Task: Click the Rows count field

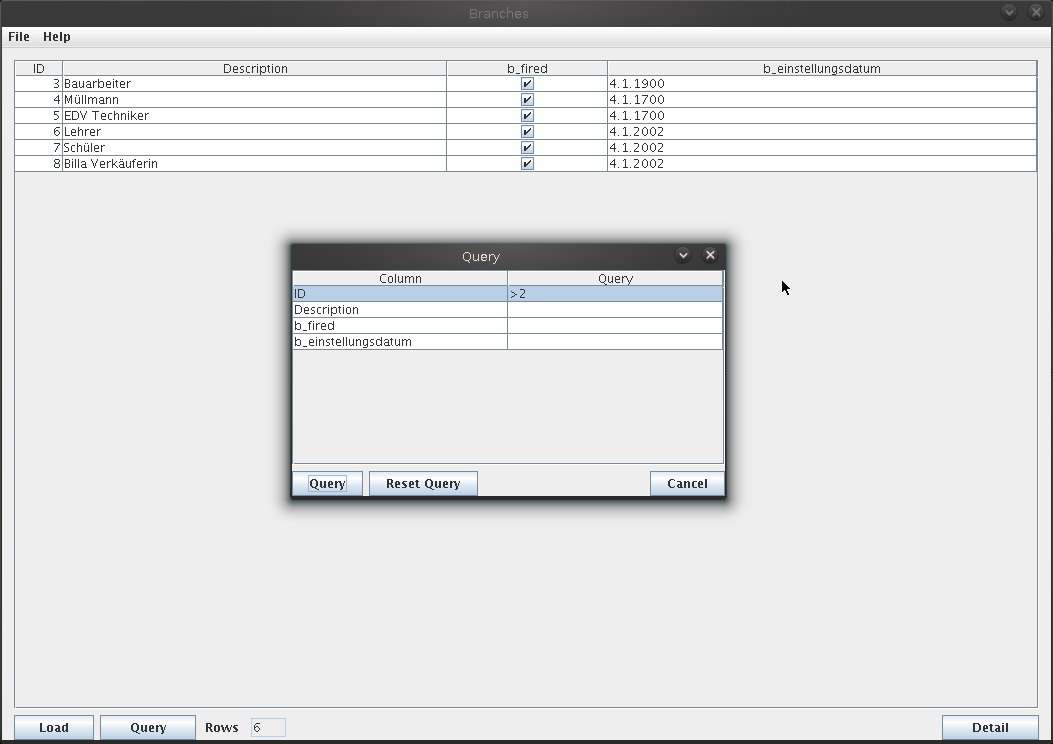Action: [268, 727]
